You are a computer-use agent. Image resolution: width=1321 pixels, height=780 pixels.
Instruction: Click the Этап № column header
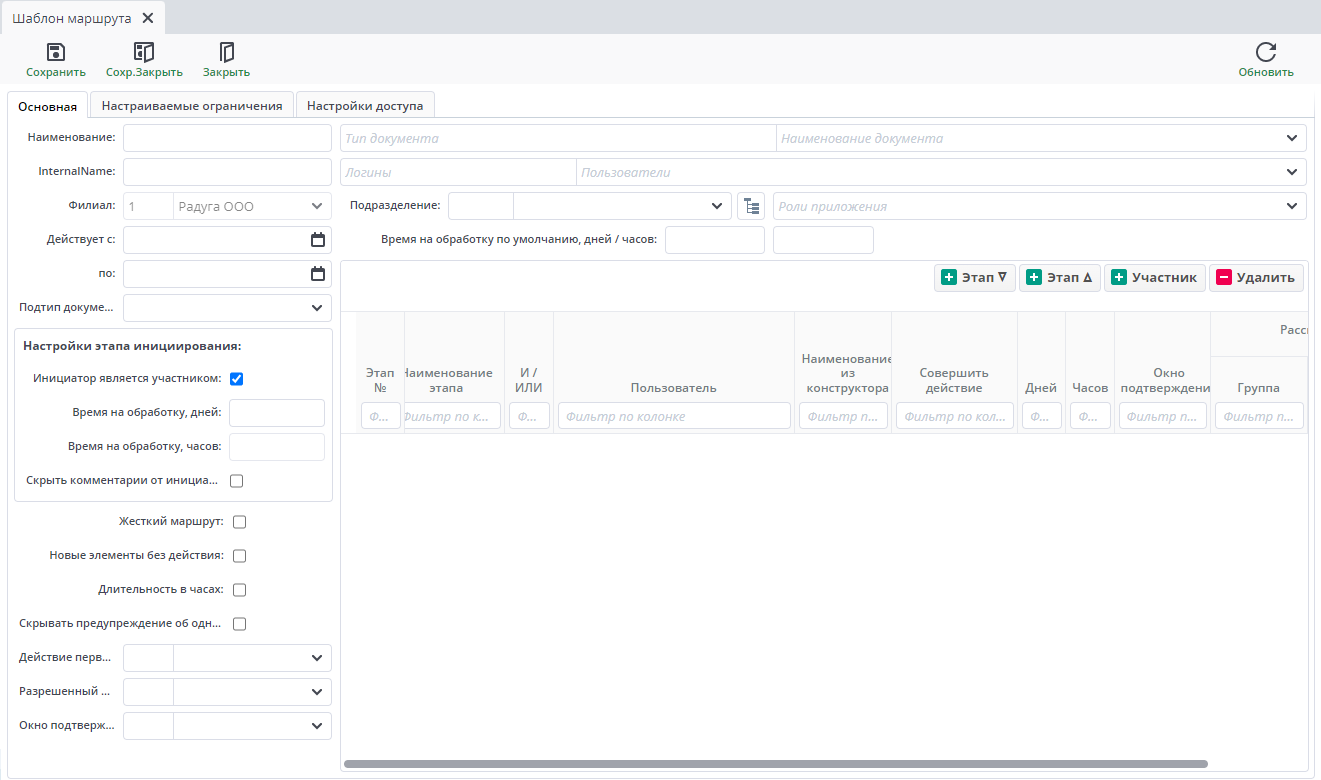click(380, 380)
